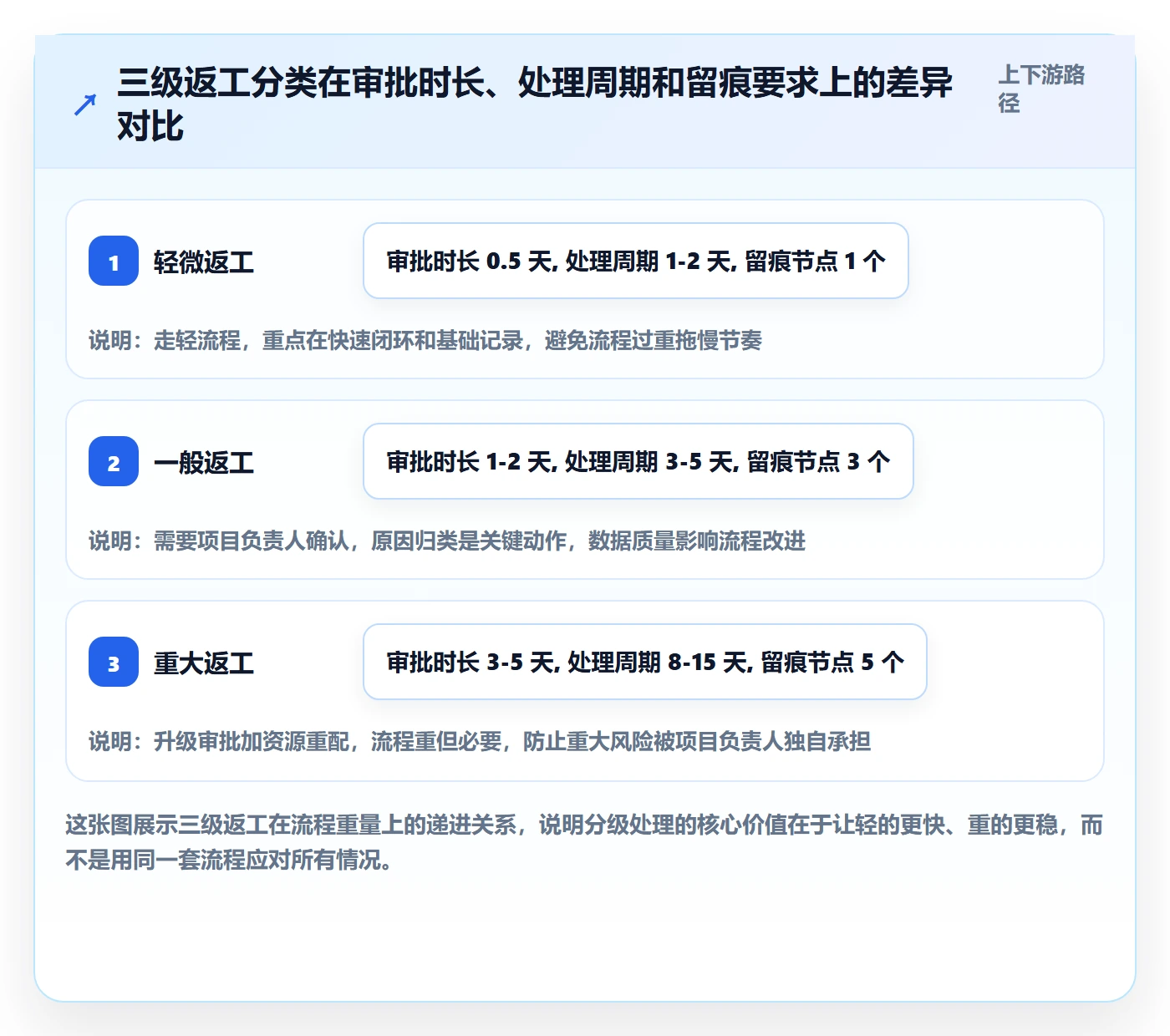The width and height of the screenshot is (1170, 1036).
Task: Click the number 1 badge for 轻微返工
Action: click(114, 261)
